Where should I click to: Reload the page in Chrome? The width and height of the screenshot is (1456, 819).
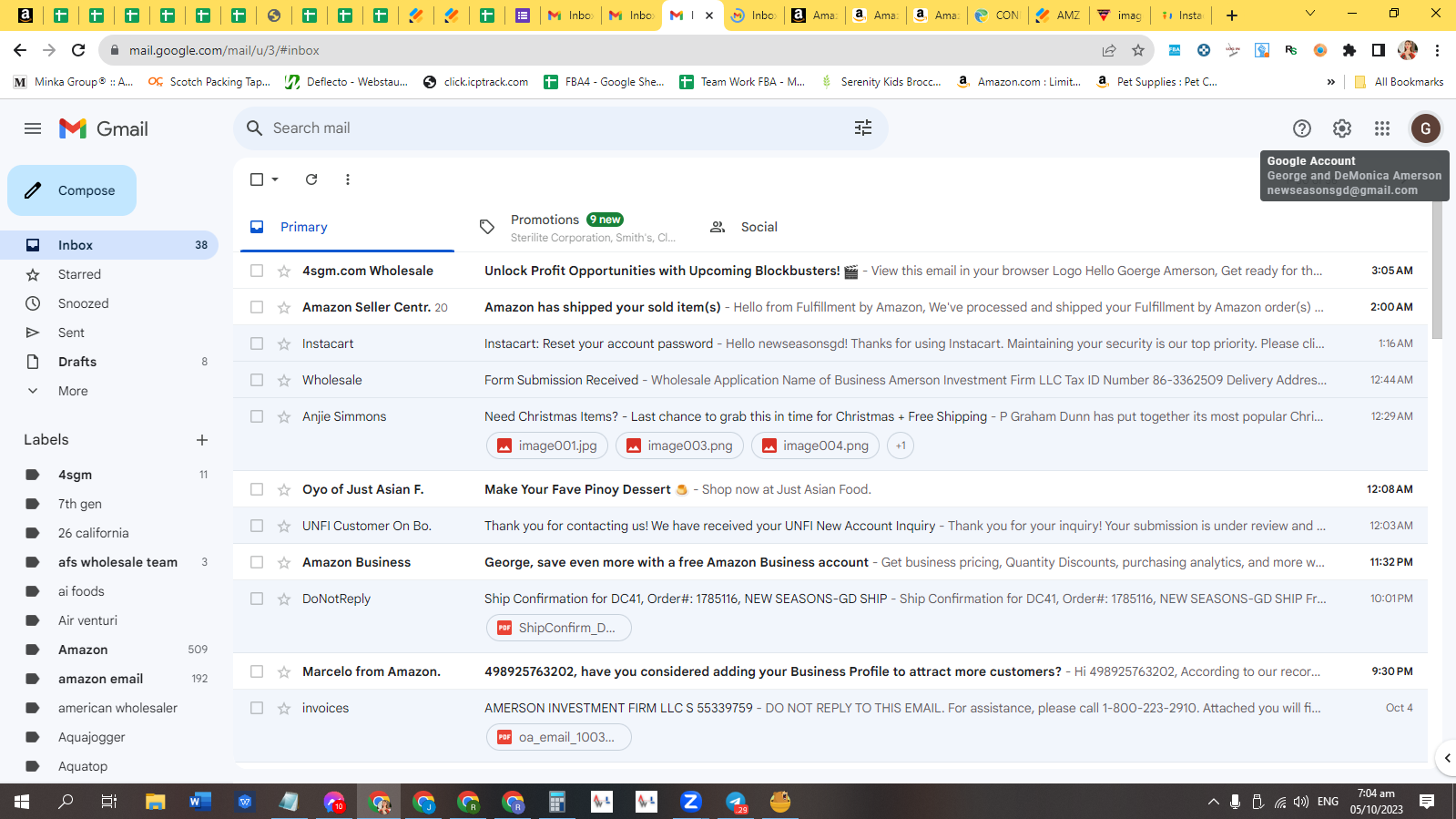[78, 50]
